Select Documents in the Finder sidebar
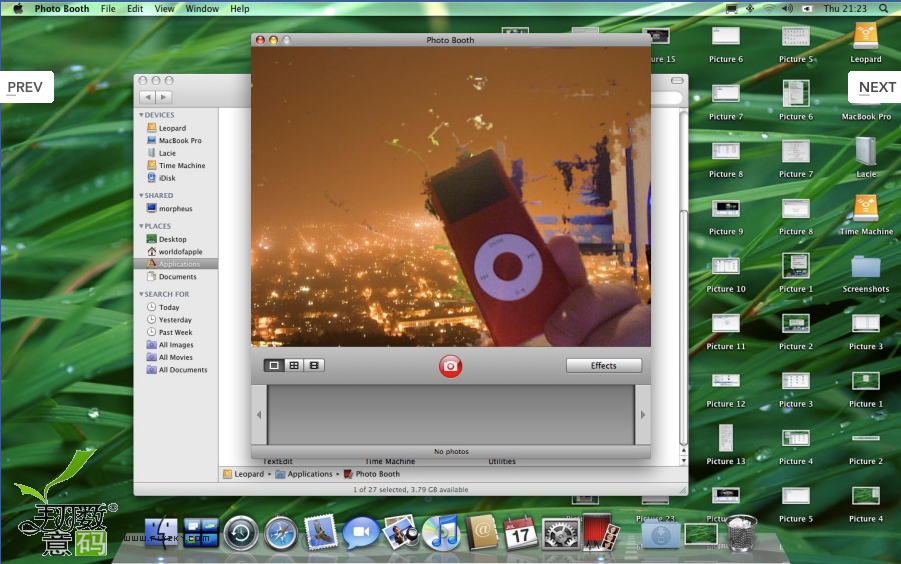The image size is (901, 564). [x=176, y=277]
